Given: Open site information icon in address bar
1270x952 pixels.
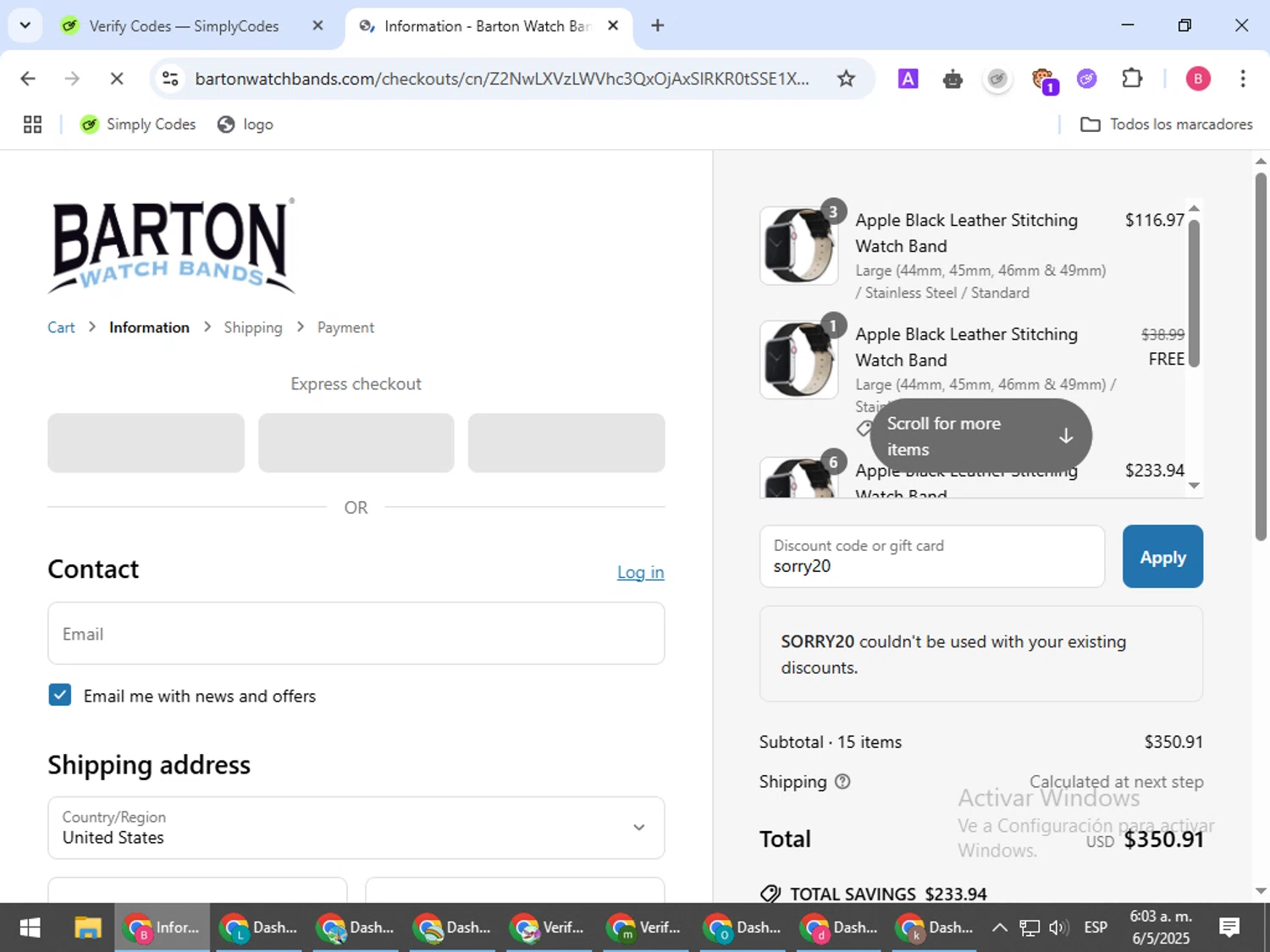Looking at the screenshot, I should (170, 79).
